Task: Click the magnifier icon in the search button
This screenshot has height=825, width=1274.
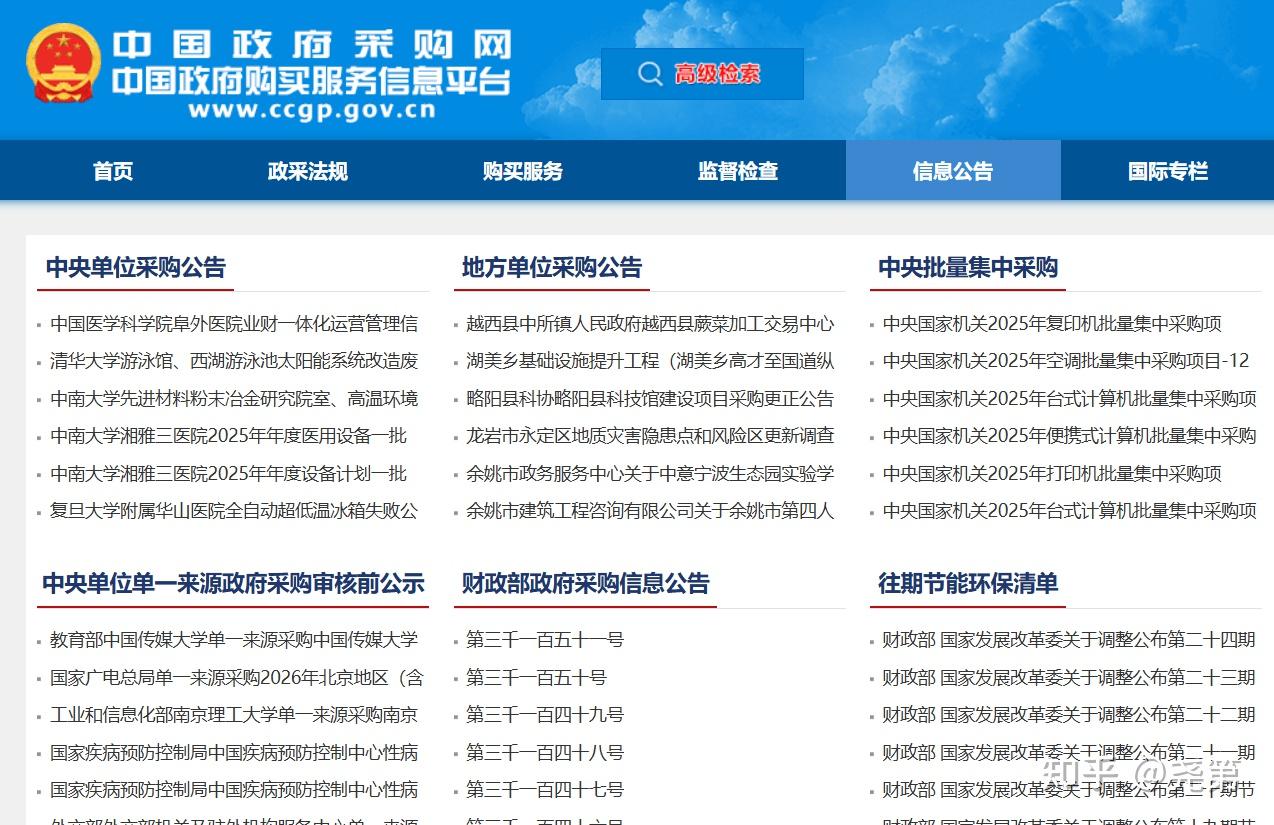Action: [x=650, y=74]
